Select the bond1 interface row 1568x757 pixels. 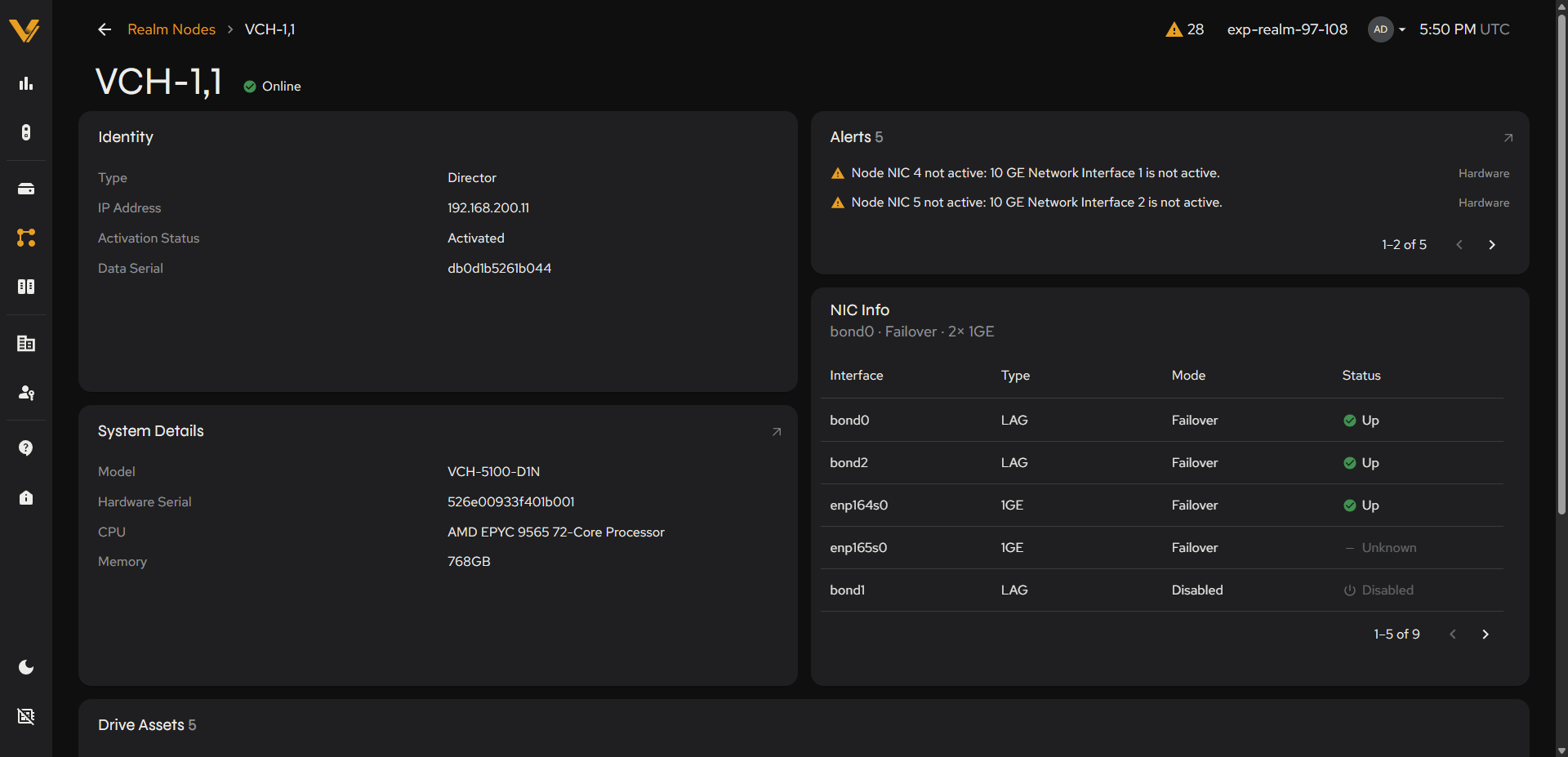[1162, 590]
